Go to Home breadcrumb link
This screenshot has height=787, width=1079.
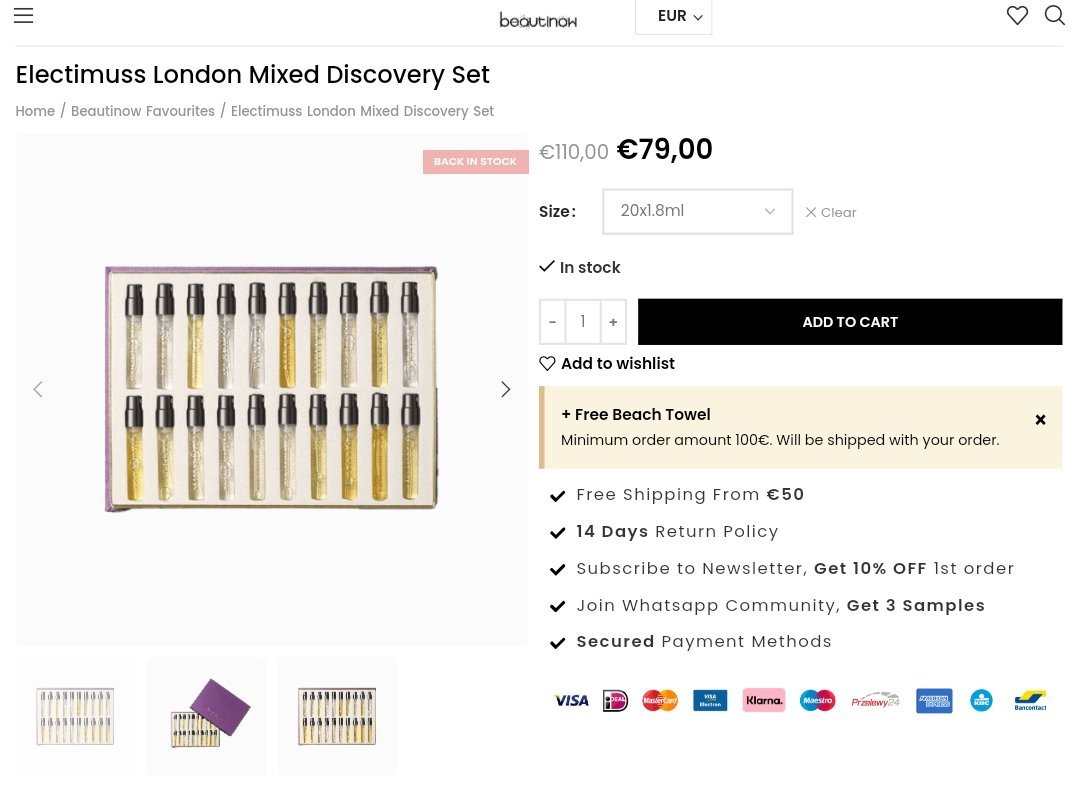click(x=35, y=112)
